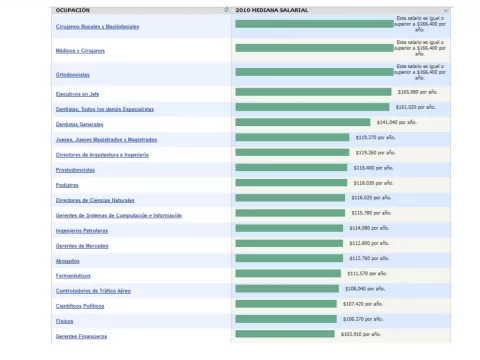The image size is (480, 360).
Task: Open the Gerentes Financieros link
Action: (81, 336)
